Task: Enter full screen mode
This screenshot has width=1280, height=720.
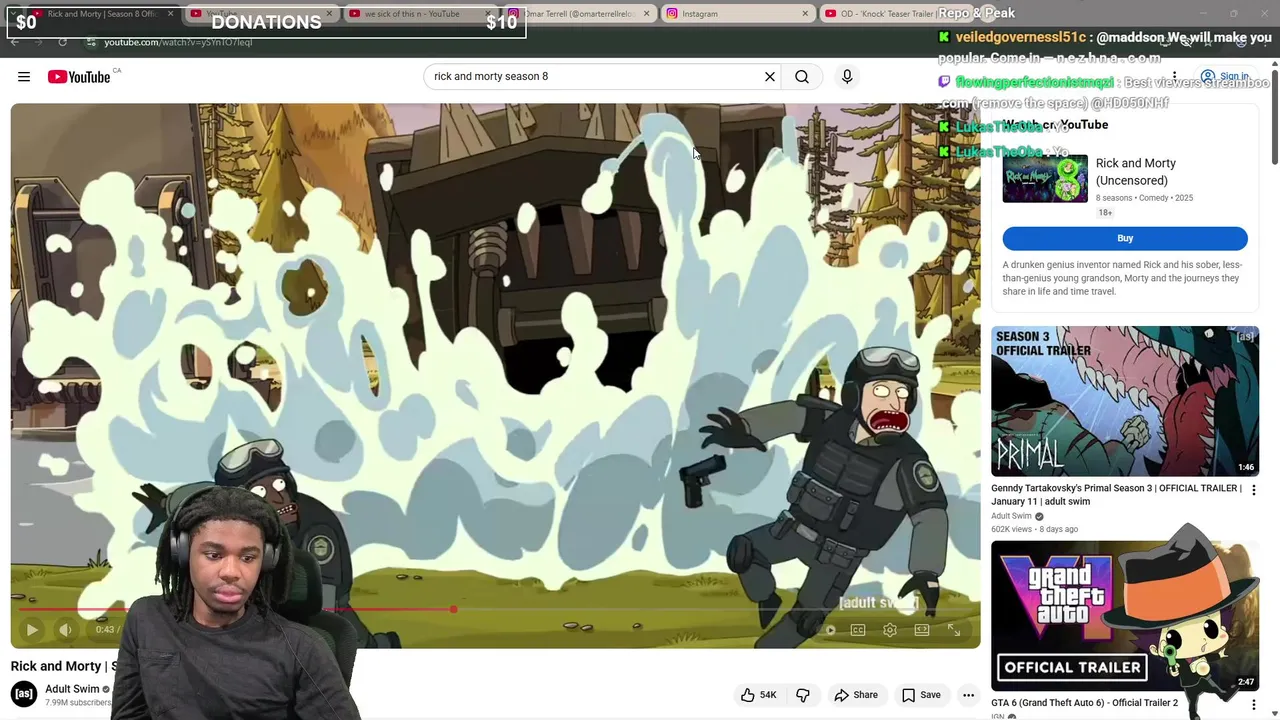Action: click(954, 630)
